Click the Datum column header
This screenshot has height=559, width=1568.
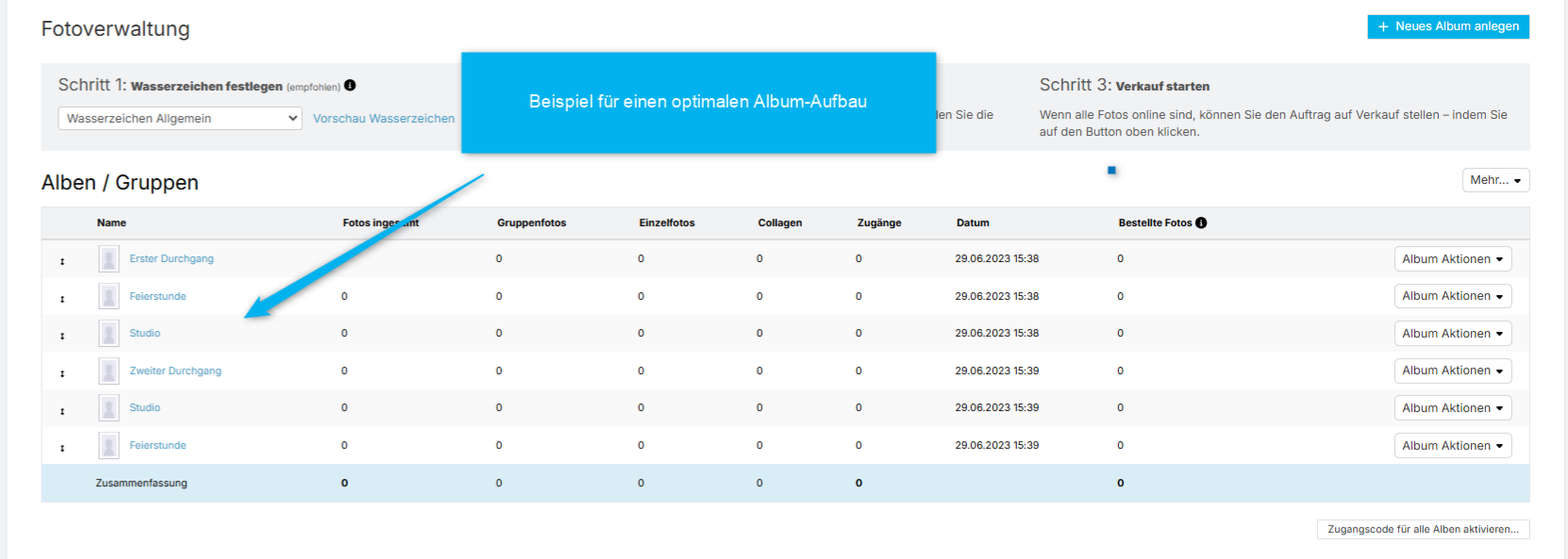tap(972, 223)
